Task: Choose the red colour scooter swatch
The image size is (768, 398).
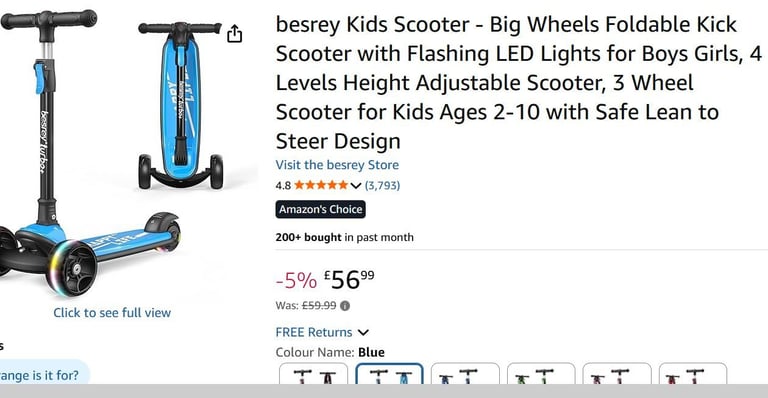Action: (x=693, y=374)
